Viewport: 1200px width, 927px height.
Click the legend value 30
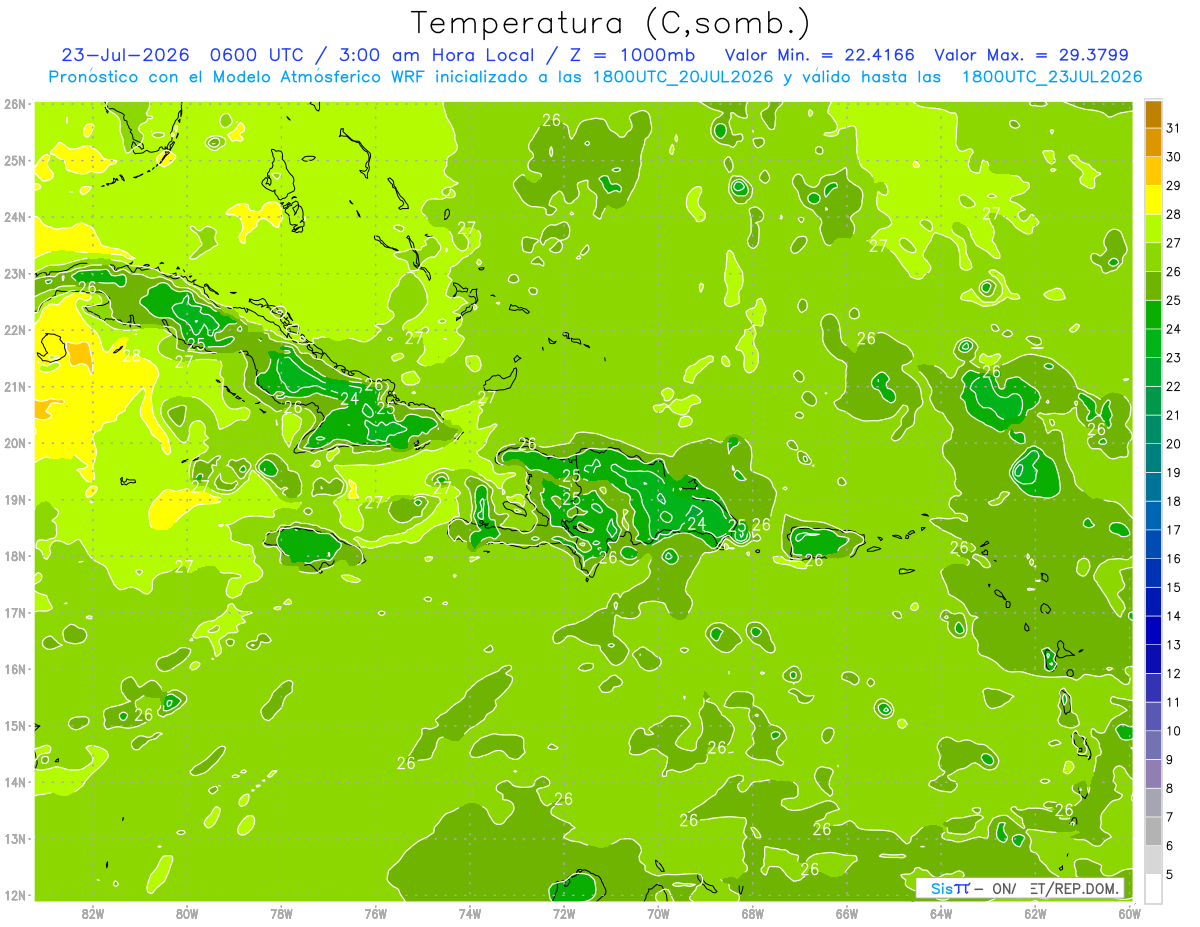tap(1174, 157)
